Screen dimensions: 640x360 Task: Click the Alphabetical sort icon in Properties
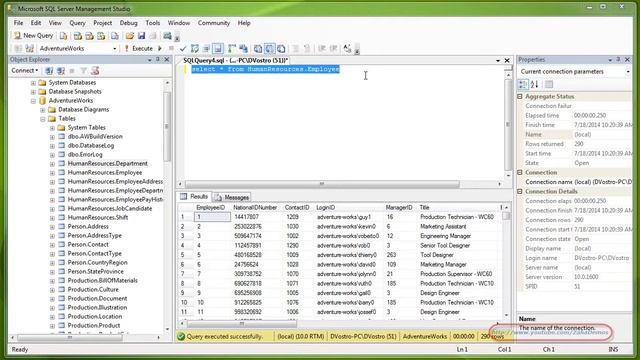coord(535,84)
